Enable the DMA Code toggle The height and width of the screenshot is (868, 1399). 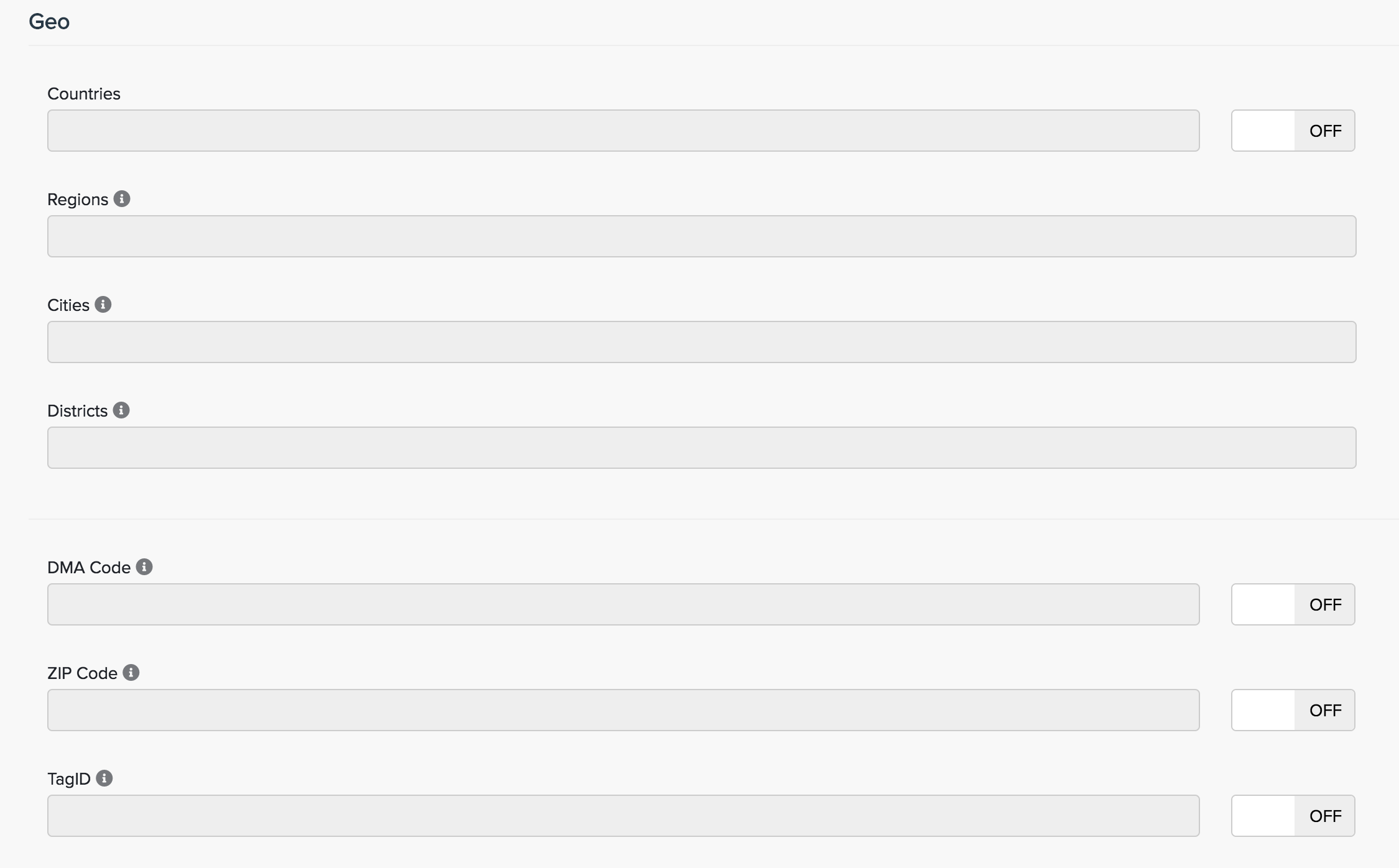[x=1293, y=604]
